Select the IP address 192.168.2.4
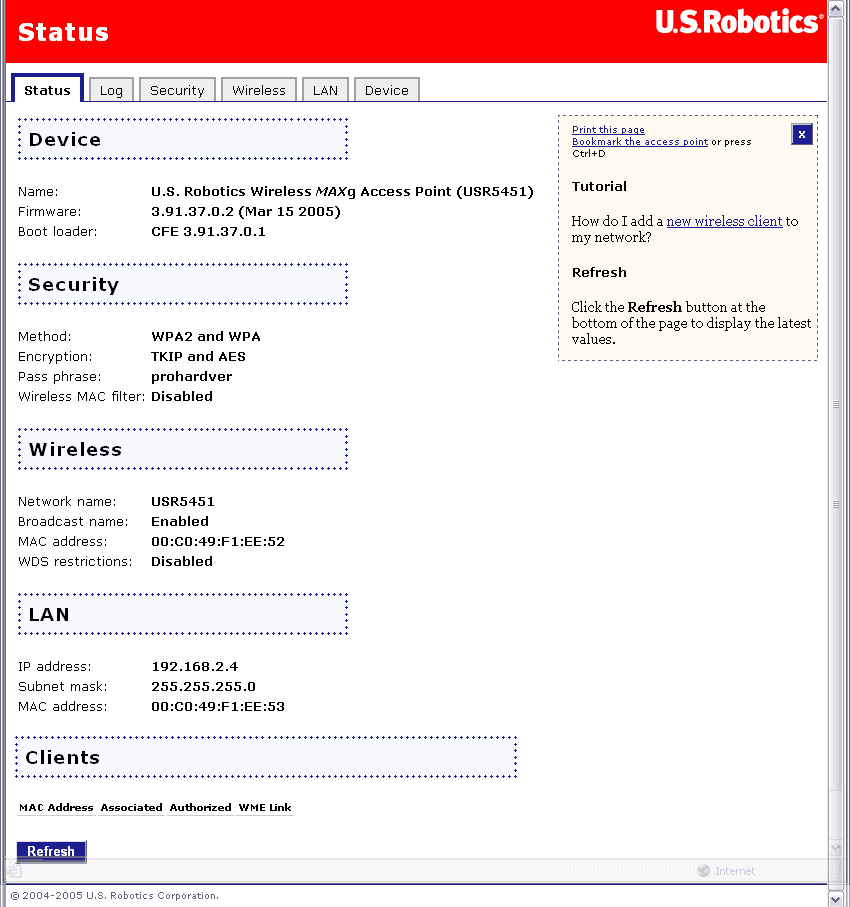Viewport: 850px width, 907px height. point(194,666)
